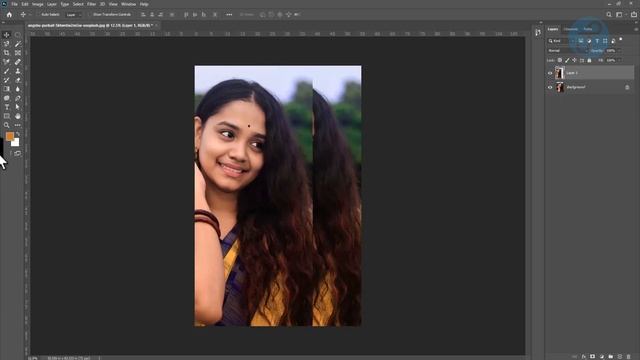Open the Image menu

37,4
